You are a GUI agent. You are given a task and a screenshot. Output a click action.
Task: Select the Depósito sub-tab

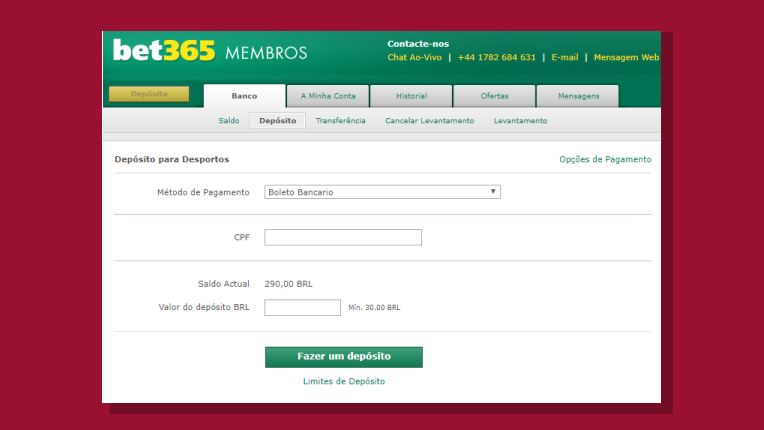(x=278, y=121)
